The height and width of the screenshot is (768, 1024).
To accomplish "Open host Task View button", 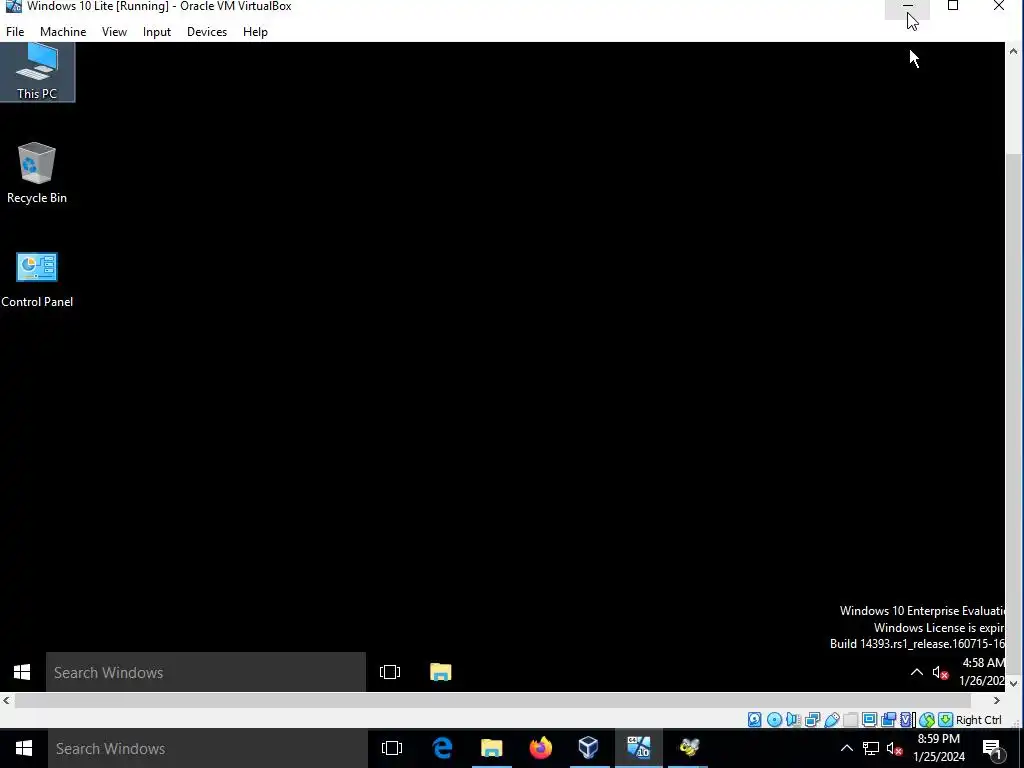I will pyautogui.click(x=392, y=748).
